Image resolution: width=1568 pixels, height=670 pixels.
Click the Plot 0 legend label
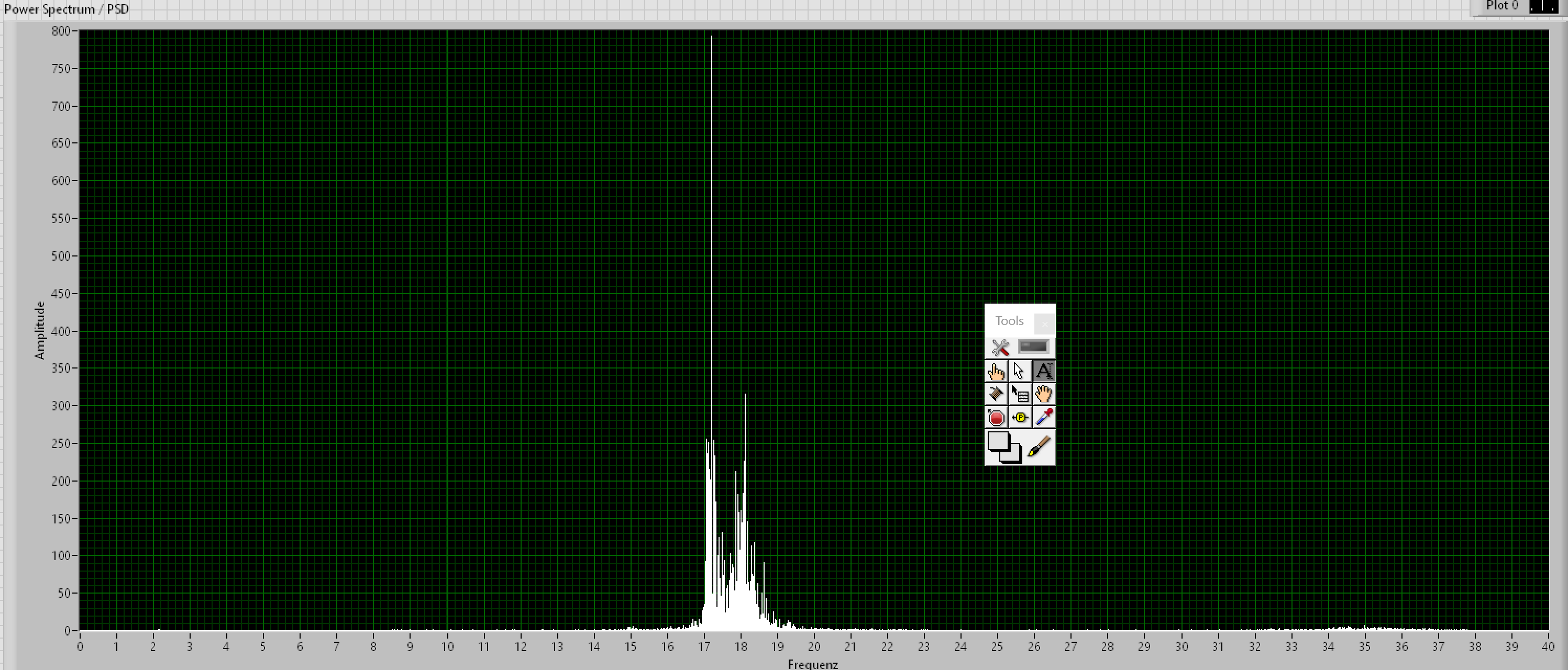[1501, 5]
